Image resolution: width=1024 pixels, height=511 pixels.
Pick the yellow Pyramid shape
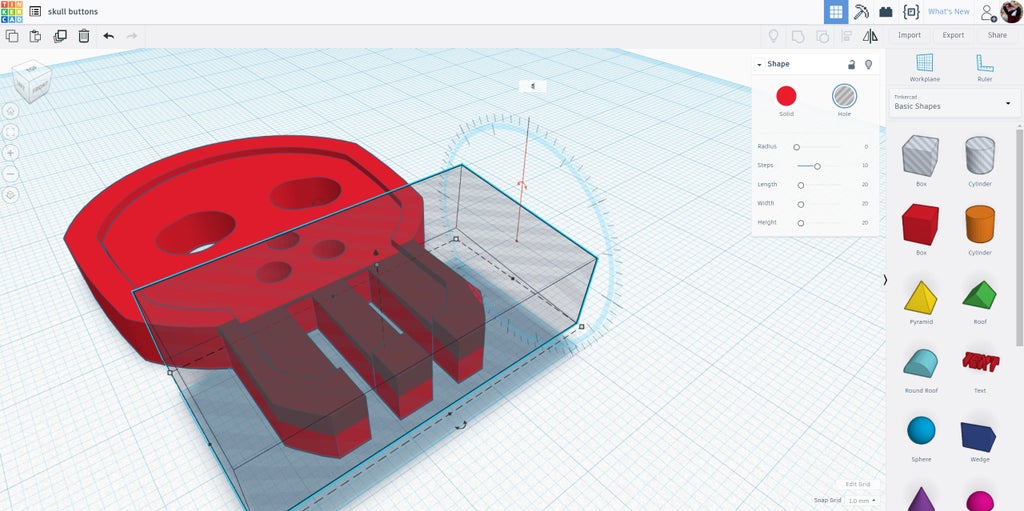pos(920,298)
